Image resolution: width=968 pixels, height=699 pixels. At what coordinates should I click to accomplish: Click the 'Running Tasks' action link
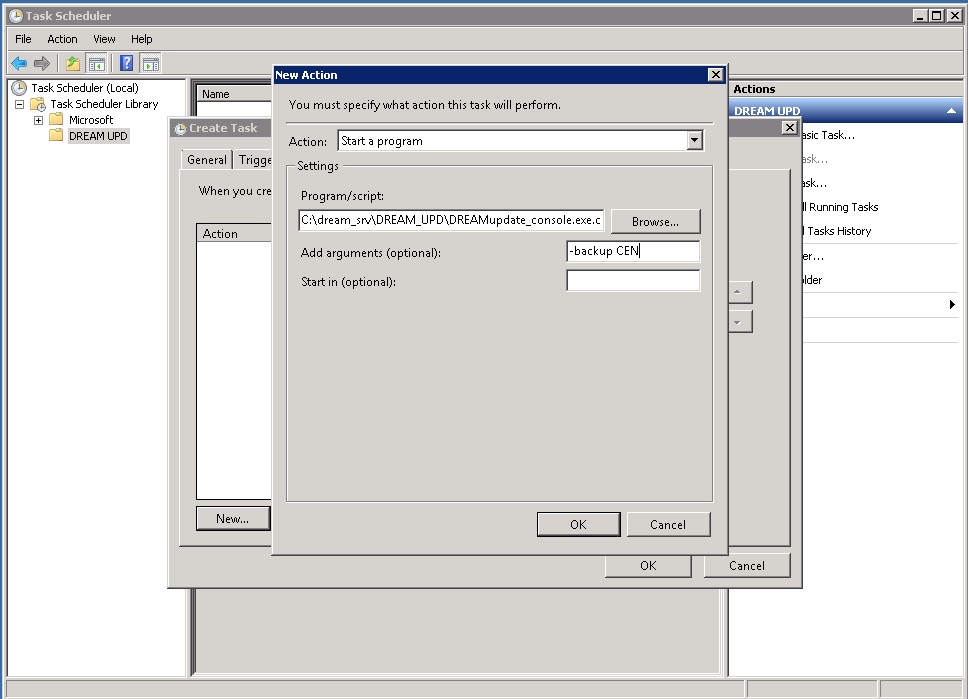pyautogui.click(x=843, y=207)
